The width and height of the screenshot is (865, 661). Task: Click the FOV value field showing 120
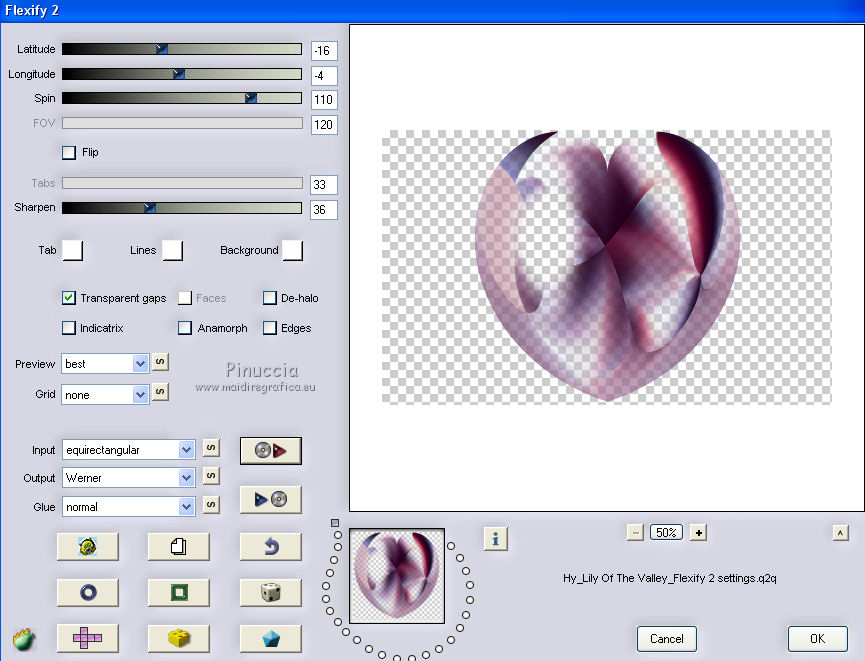click(324, 125)
